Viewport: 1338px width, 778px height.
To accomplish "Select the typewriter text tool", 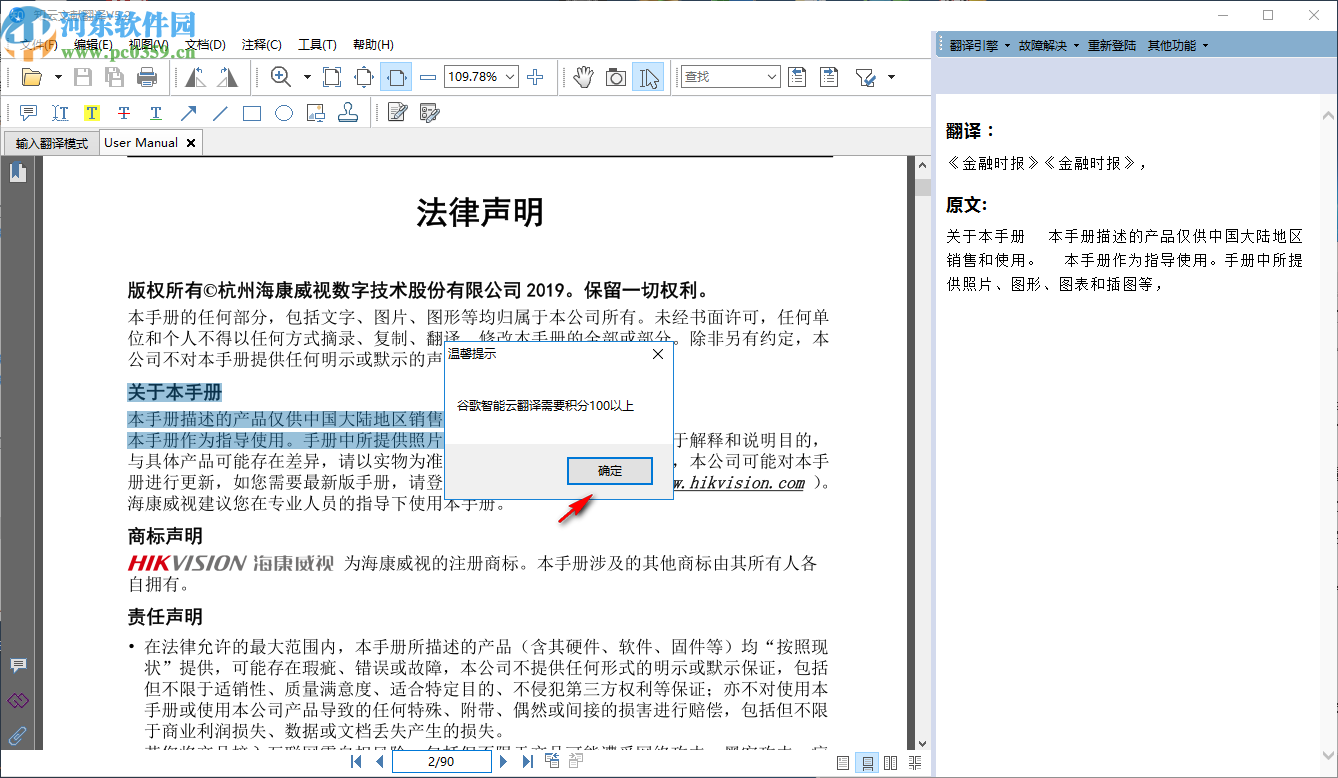I will 60,113.
